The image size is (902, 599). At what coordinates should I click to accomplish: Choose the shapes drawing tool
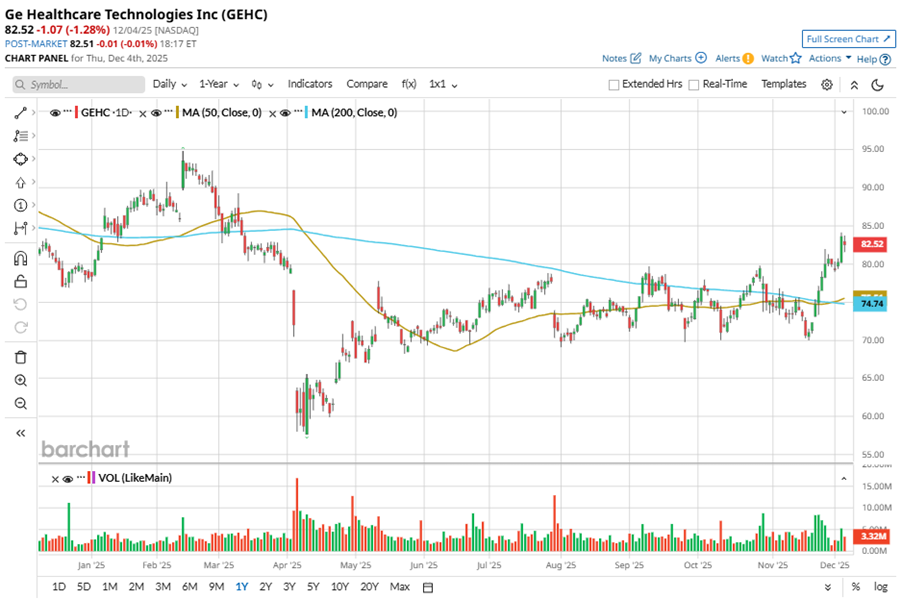20,159
